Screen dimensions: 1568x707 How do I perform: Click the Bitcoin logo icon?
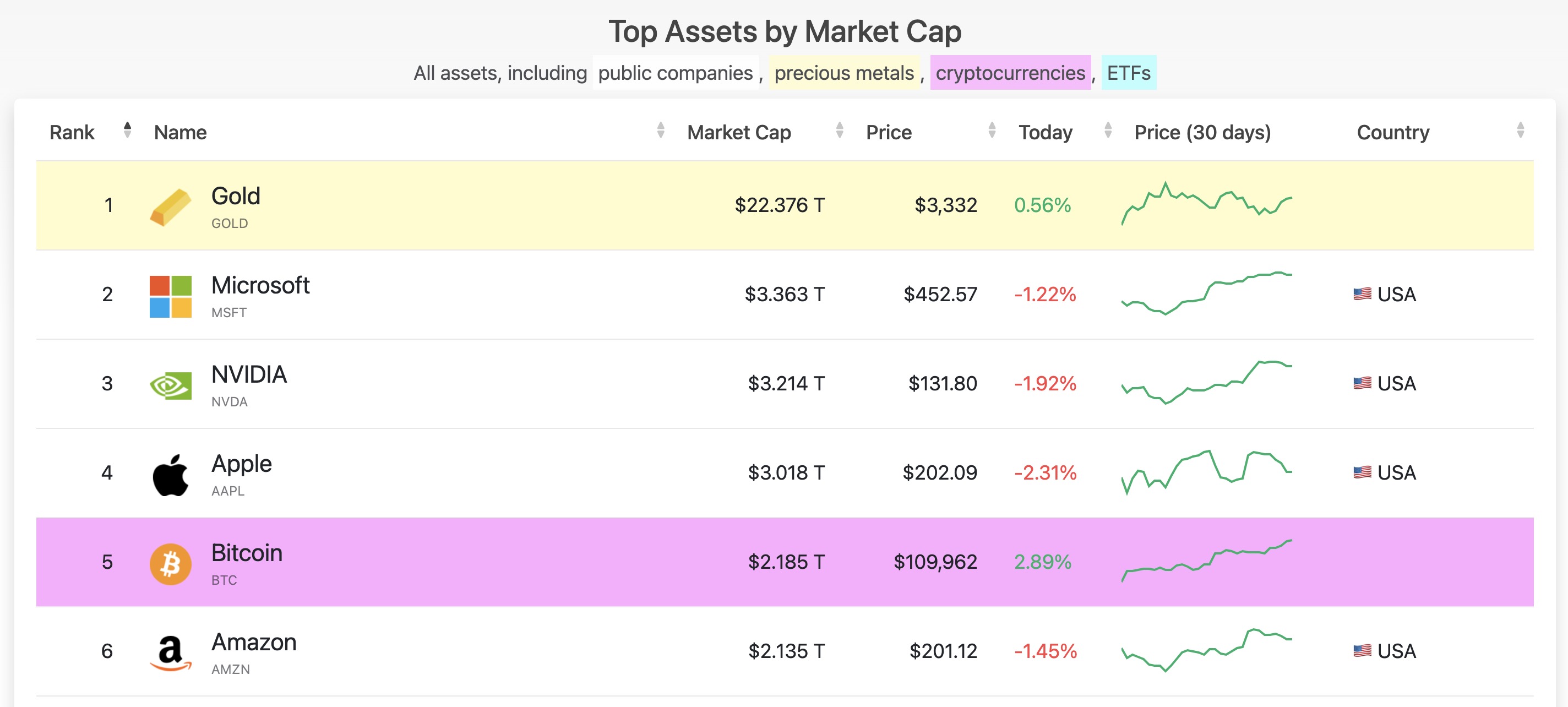tap(171, 564)
